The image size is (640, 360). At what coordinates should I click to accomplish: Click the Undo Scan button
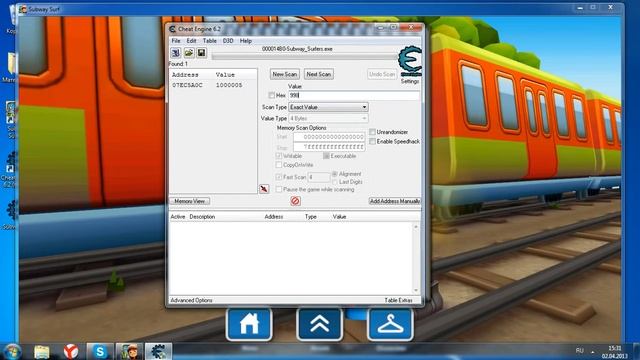[x=382, y=74]
